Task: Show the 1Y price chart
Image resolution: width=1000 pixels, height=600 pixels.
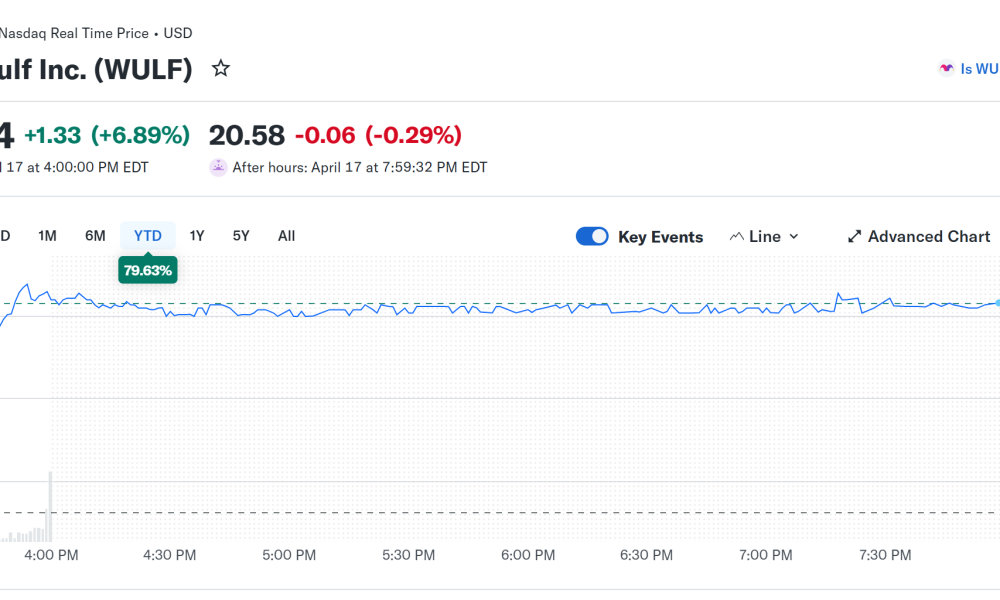Action: (x=197, y=236)
